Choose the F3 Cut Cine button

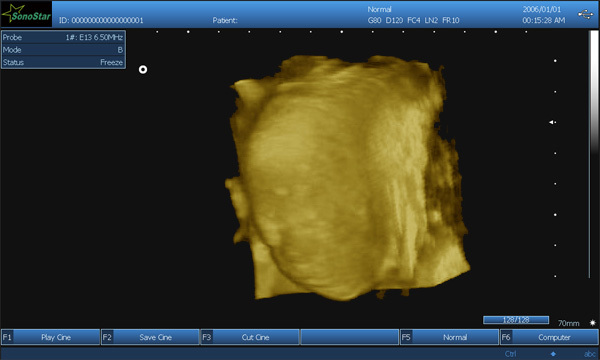[250, 337]
